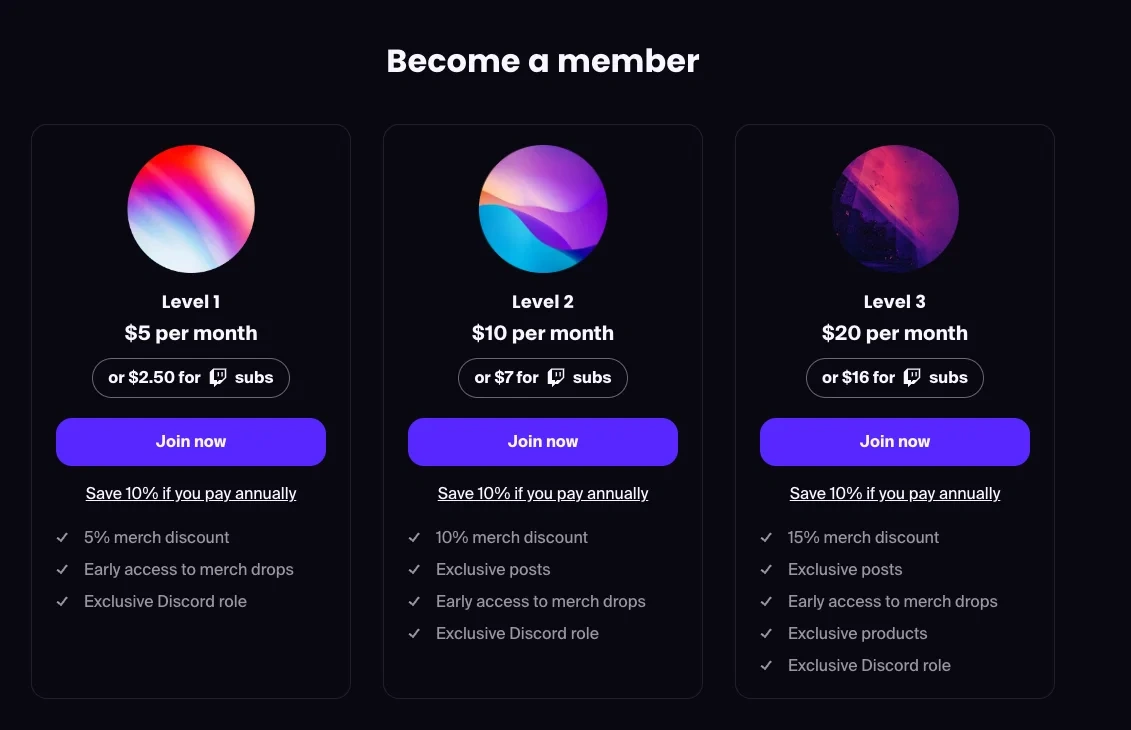
Task: Click the or $7 for subs pill
Action: 542,377
